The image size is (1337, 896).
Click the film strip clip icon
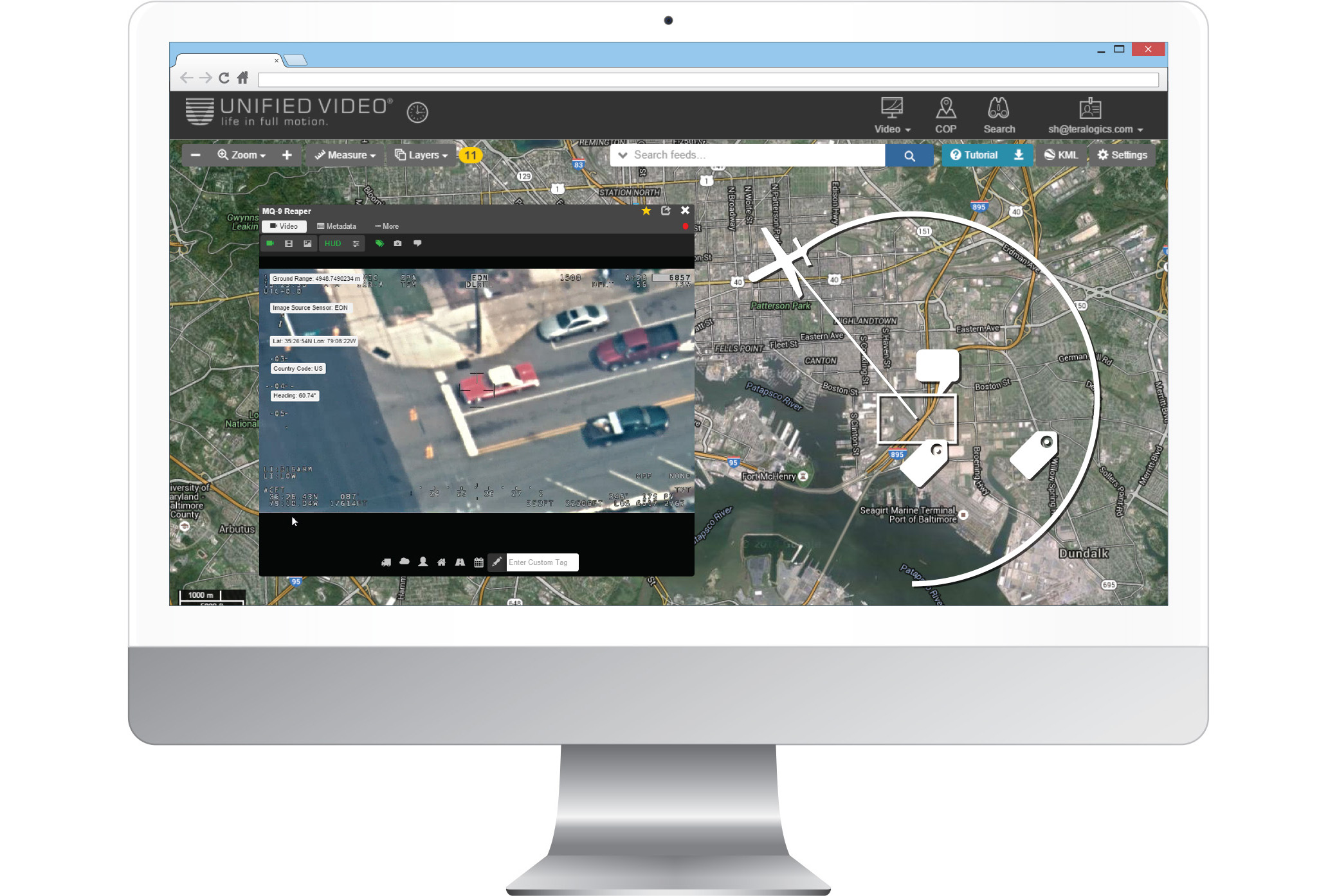(289, 244)
